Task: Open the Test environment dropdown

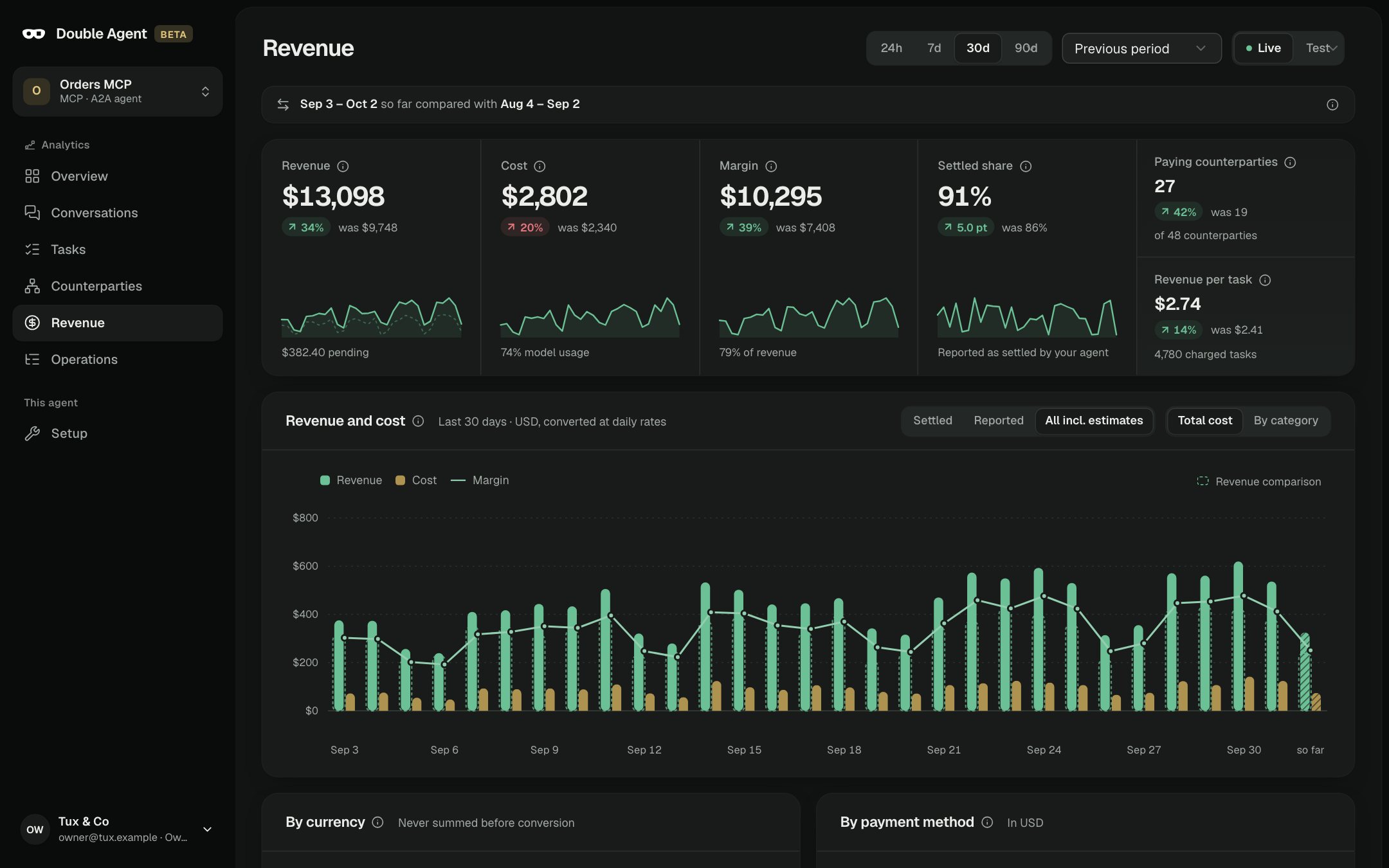Action: point(1320,48)
